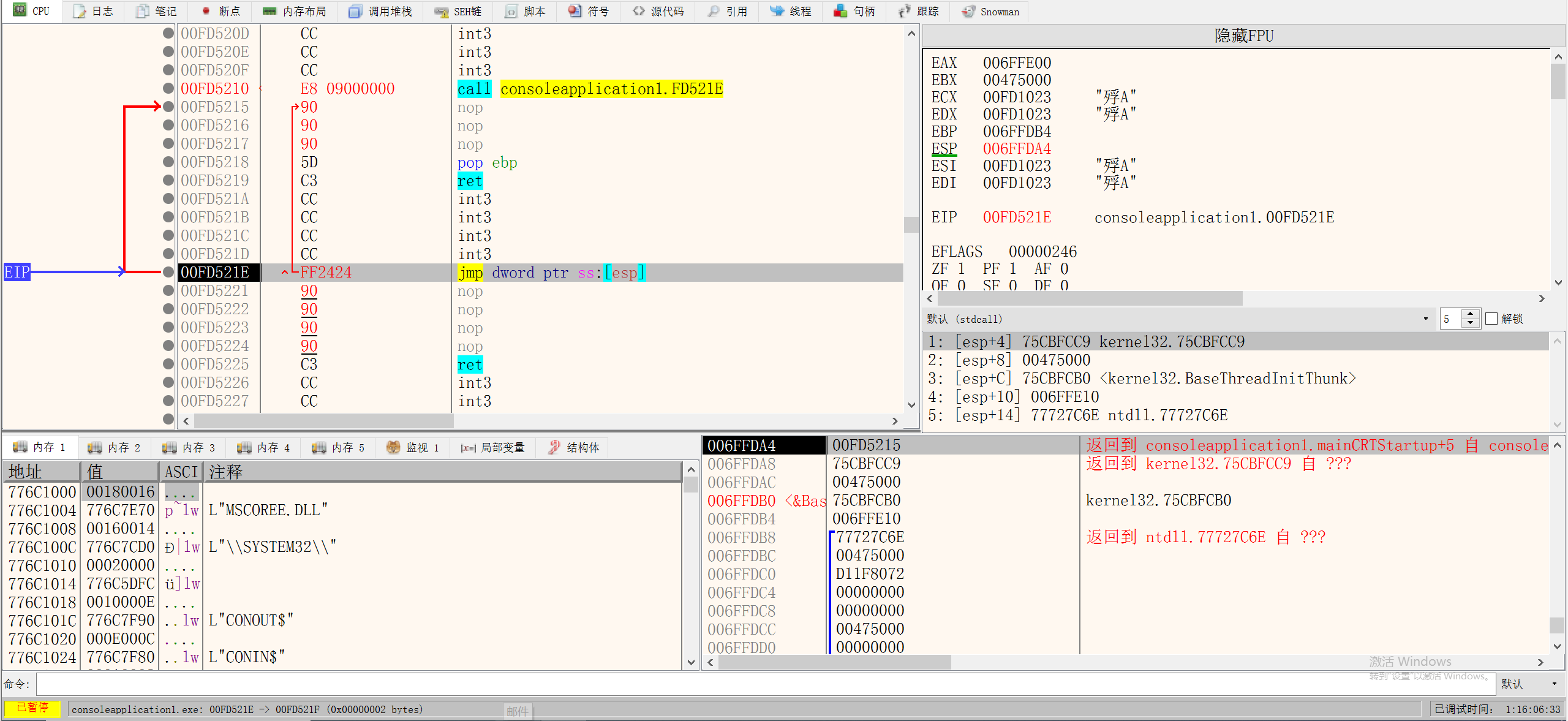Toggle the breakpoint dot at address 00FD5210
1568x721 pixels.
[168, 88]
